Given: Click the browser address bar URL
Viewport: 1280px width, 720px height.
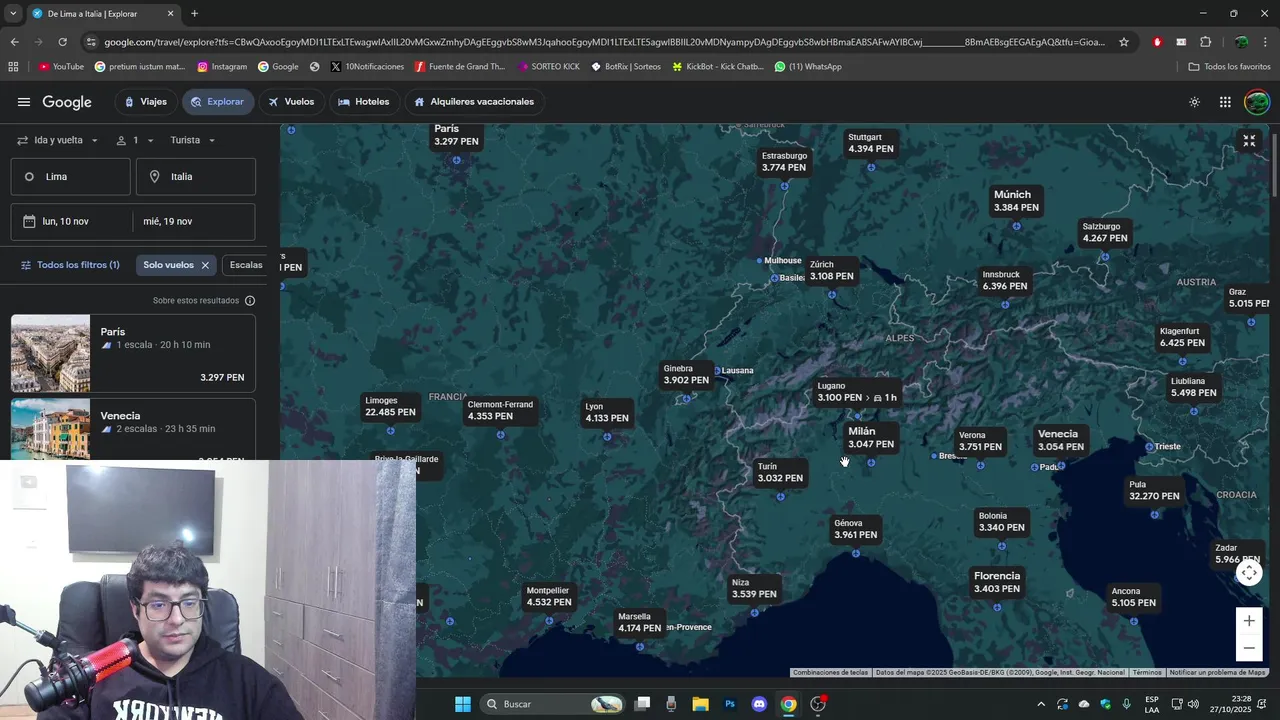Looking at the screenshot, I should click(x=605, y=42).
